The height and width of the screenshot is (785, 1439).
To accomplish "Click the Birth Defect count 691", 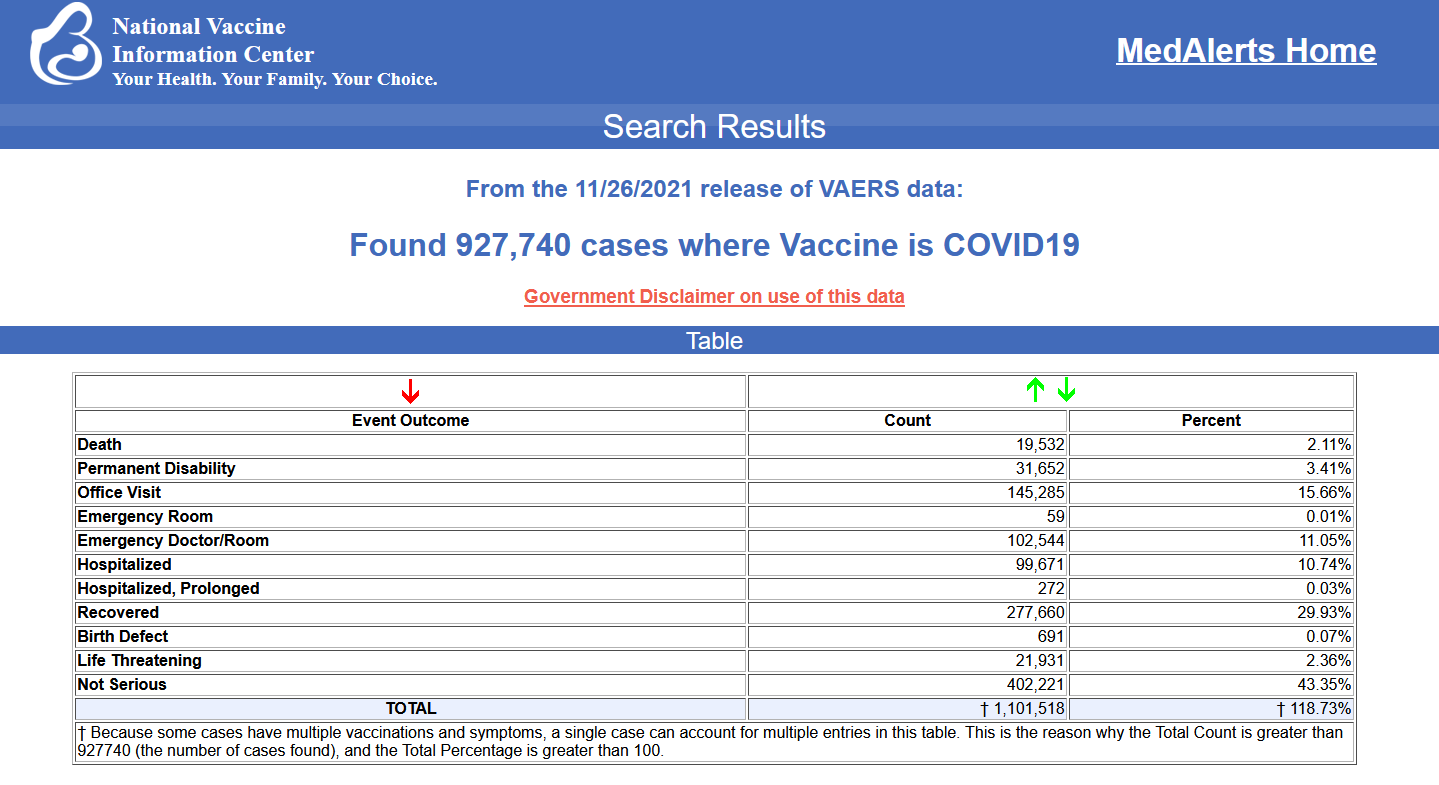I will (x=1051, y=636).
